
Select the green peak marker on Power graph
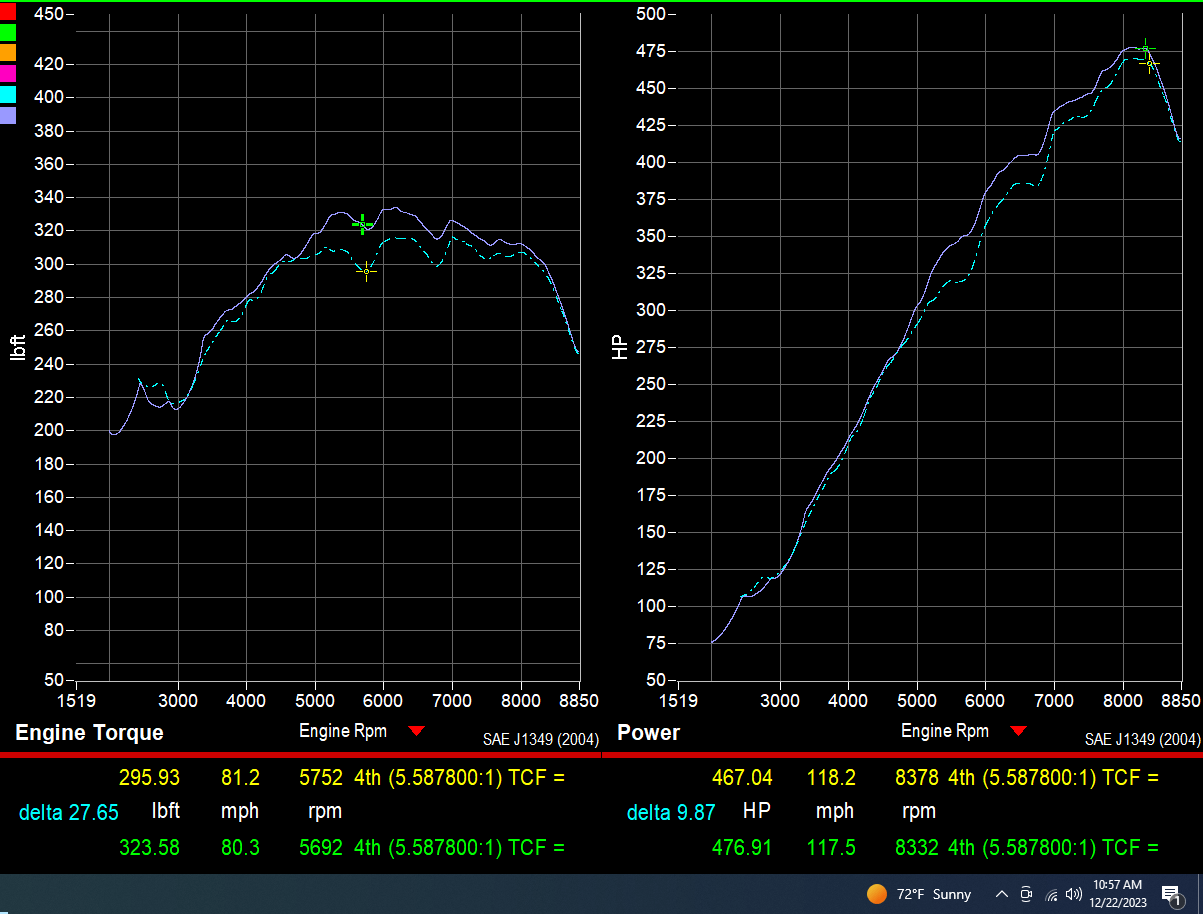click(1145, 49)
